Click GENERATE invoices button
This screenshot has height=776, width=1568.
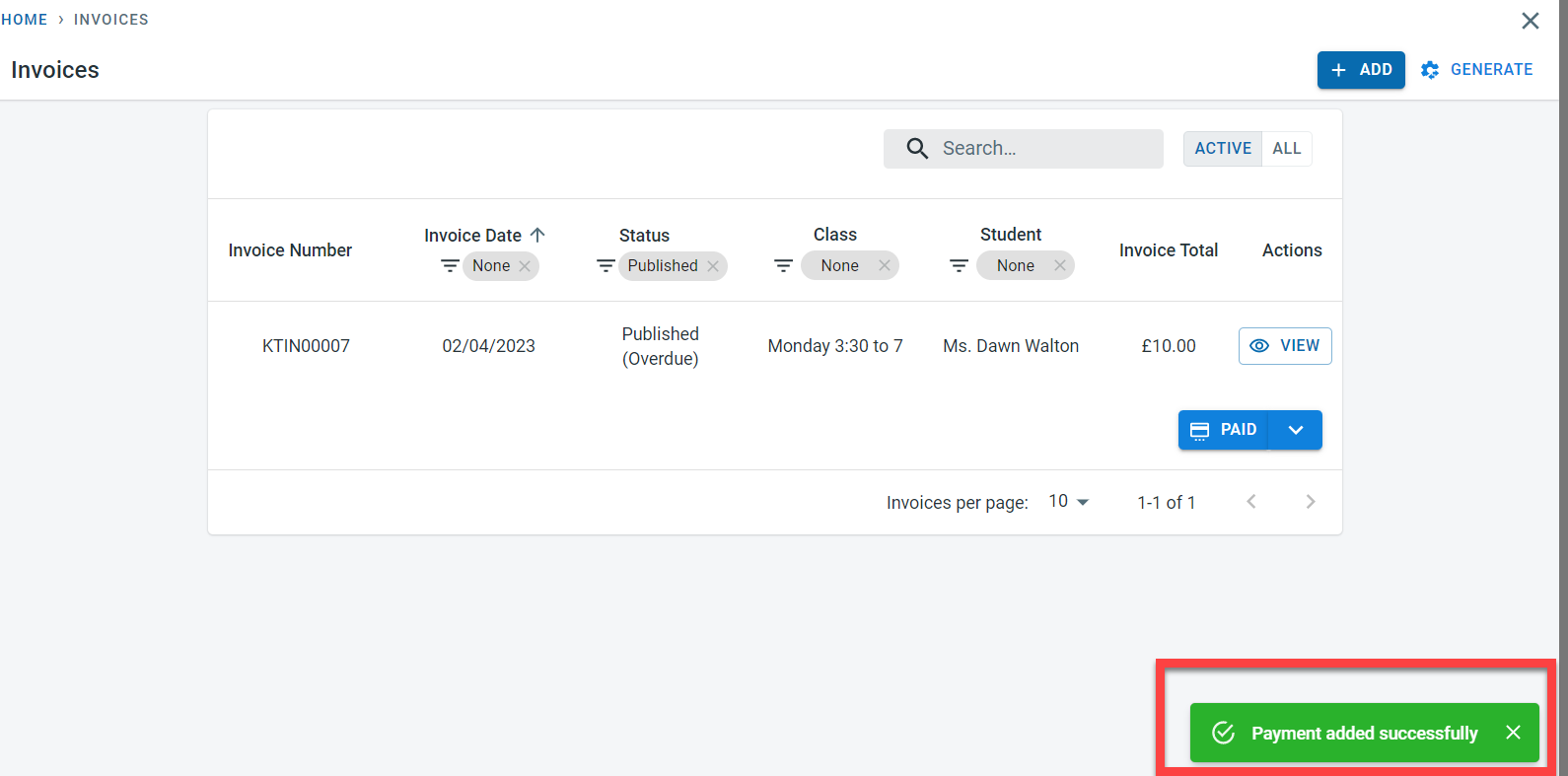point(1477,70)
